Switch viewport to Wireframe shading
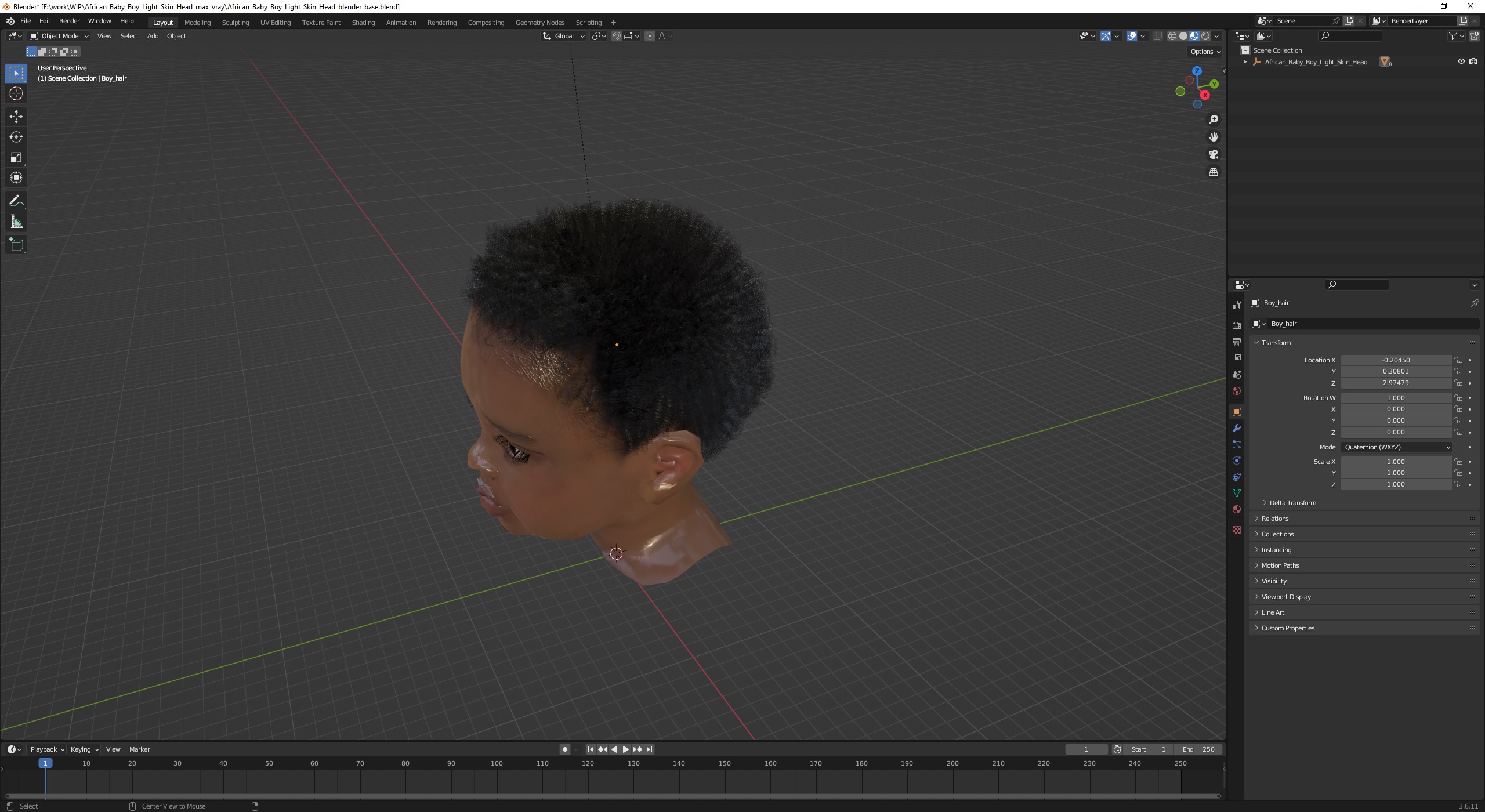The image size is (1485, 812). tap(1172, 36)
